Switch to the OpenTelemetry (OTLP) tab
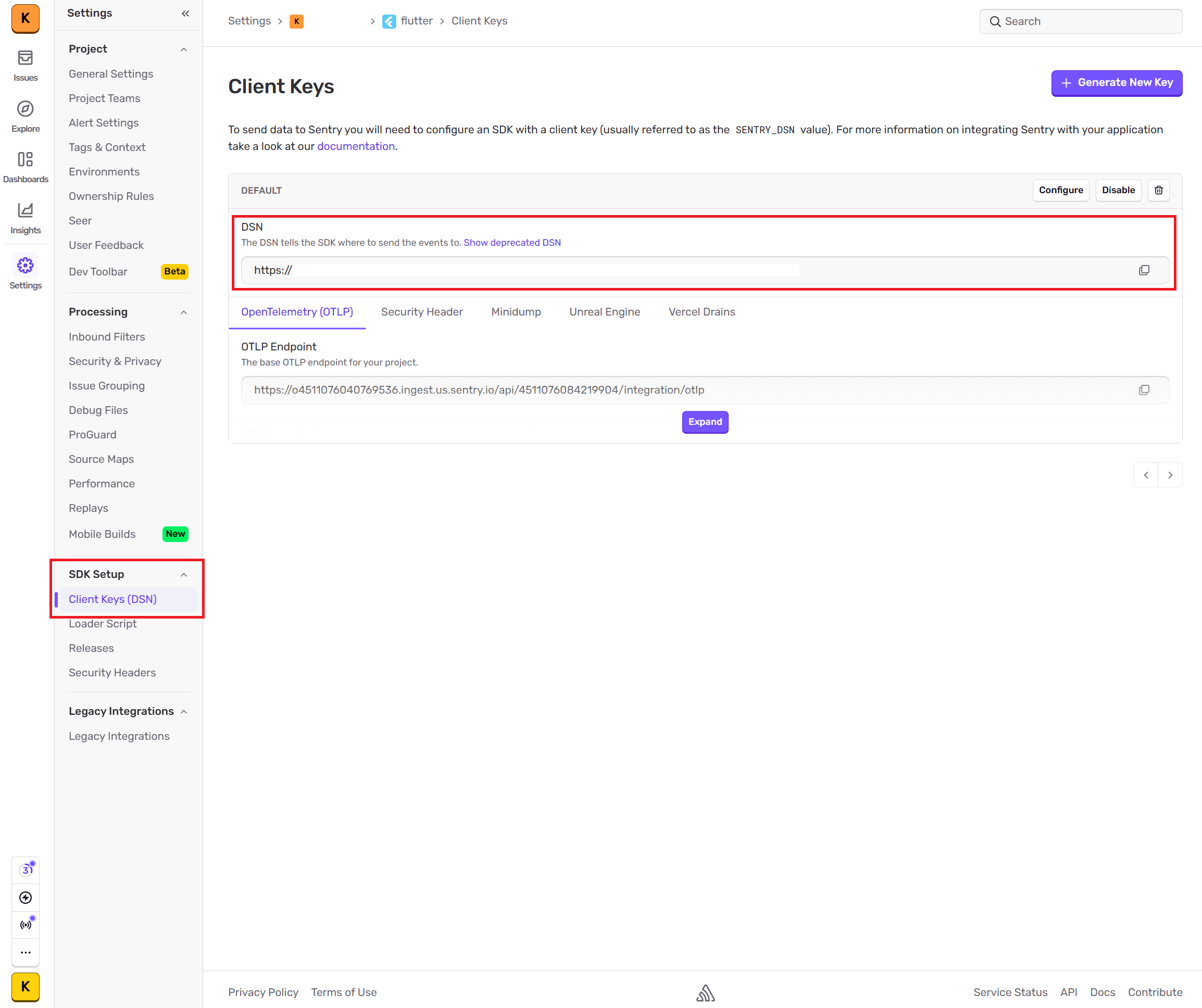Viewport: 1202px width, 1008px height. pyautogui.click(x=296, y=312)
